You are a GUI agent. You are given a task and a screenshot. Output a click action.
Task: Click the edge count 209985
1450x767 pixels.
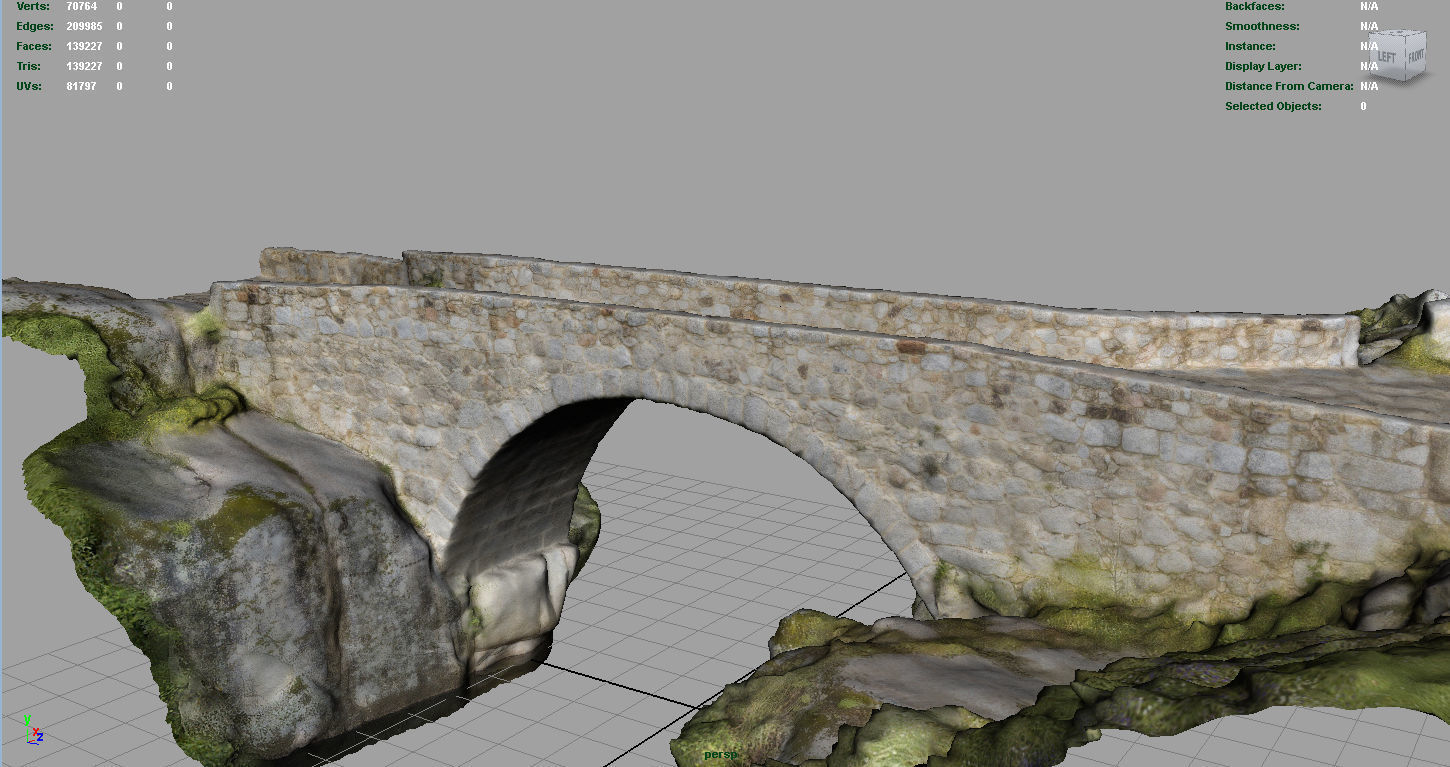click(x=84, y=26)
